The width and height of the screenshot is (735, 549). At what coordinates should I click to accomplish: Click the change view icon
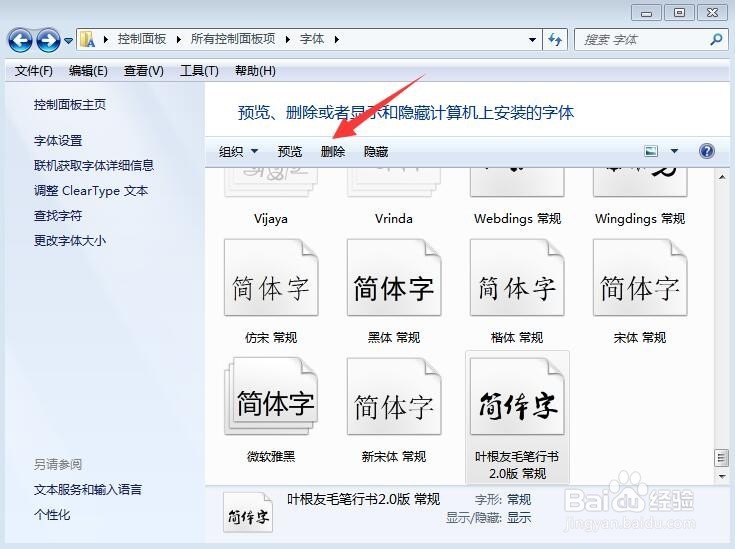(651, 151)
